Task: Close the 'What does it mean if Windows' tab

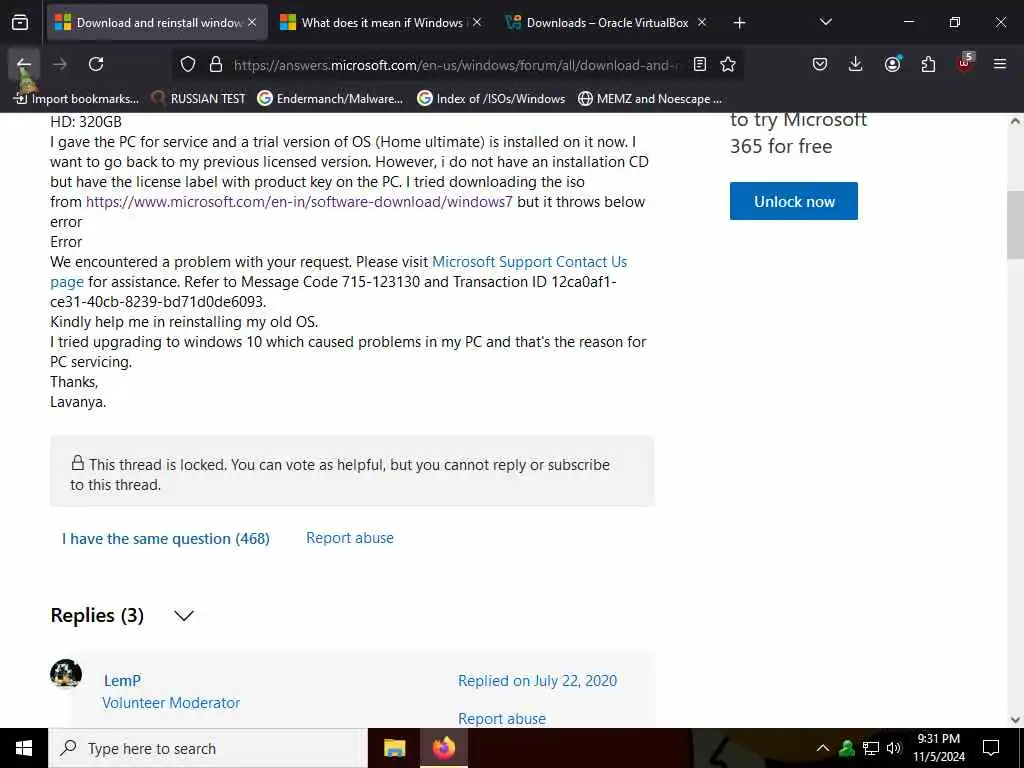Action: coord(477,23)
